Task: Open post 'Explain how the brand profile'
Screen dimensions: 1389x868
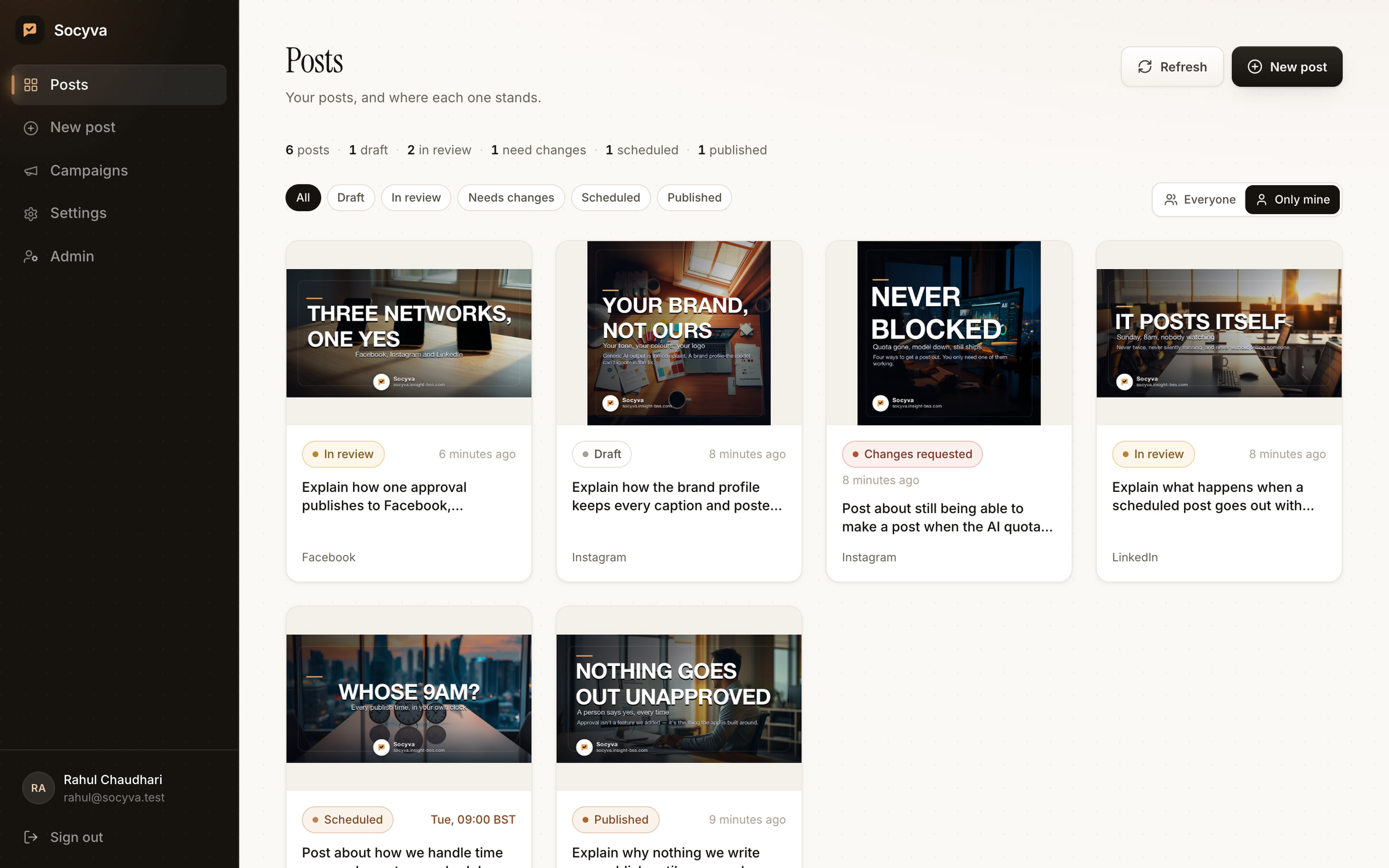Action: click(677, 496)
